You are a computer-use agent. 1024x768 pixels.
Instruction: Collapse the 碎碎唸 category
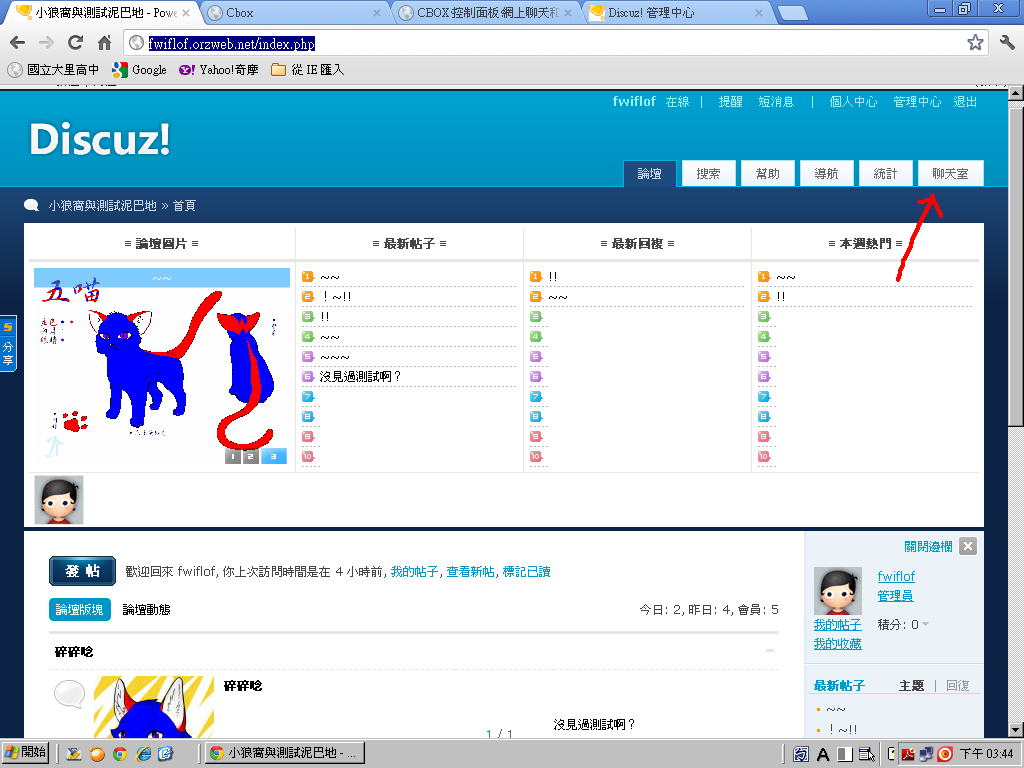tap(770, 651)
